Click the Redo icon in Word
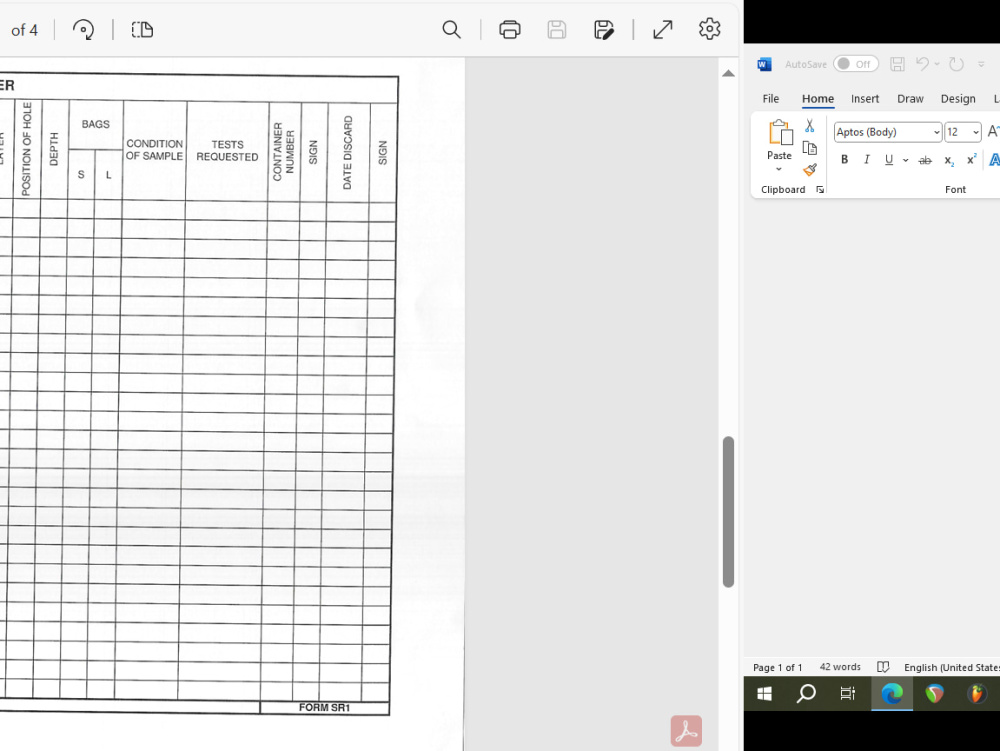Screen dimensions: 1000x751 (x=956, y=64)
